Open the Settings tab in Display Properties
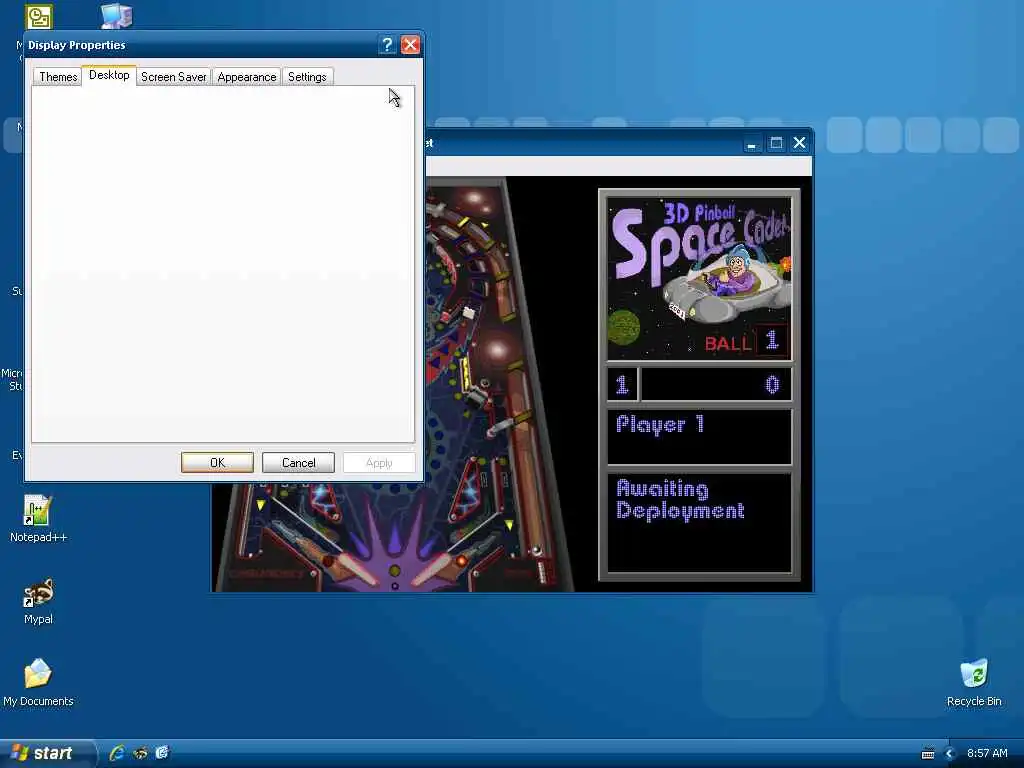Image resolution: width=1024 pixels, height=768 pixels. (x=307, y=76)
